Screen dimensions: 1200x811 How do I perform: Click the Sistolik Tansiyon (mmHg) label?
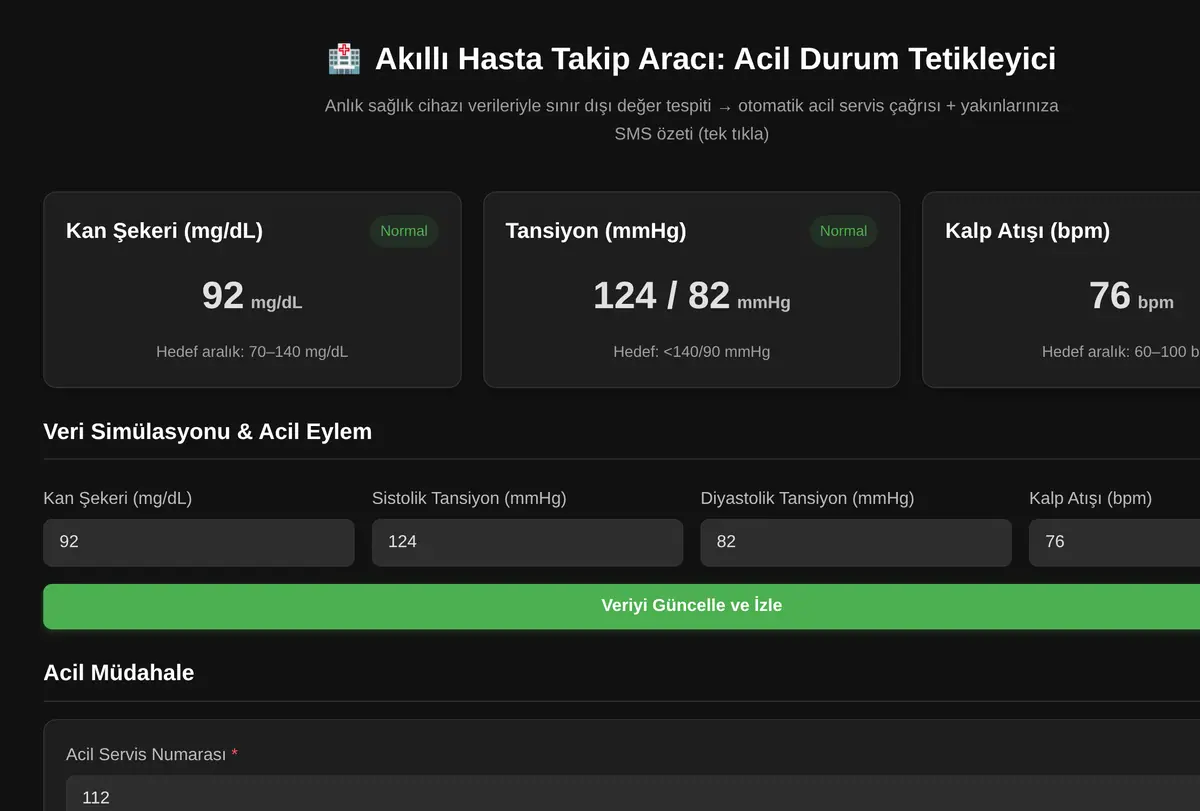tap(469, 498)
